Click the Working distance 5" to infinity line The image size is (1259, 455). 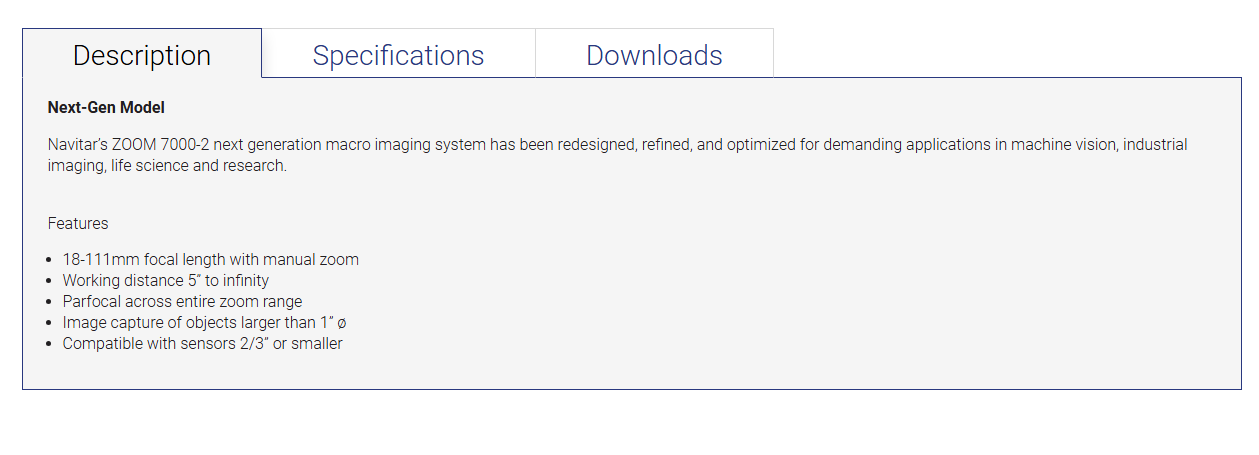[166, 280]
